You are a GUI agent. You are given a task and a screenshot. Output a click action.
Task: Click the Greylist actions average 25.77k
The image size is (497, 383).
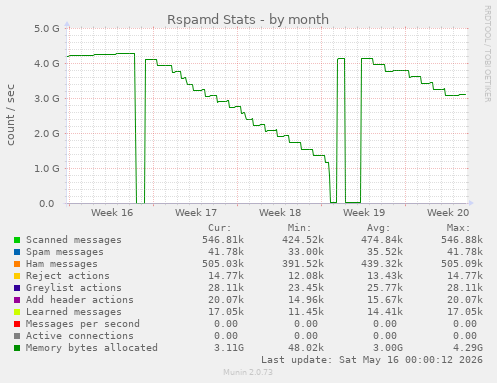[385, 288]
